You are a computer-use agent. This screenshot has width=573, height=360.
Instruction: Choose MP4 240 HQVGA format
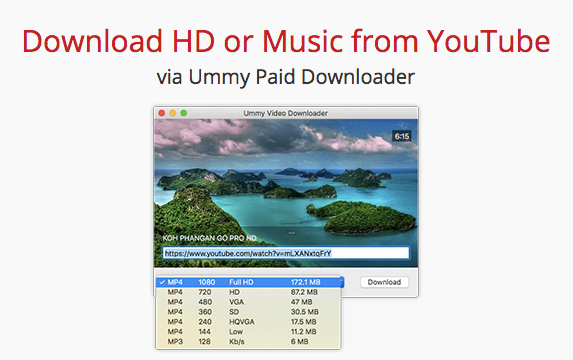click(x=248, y=322)
